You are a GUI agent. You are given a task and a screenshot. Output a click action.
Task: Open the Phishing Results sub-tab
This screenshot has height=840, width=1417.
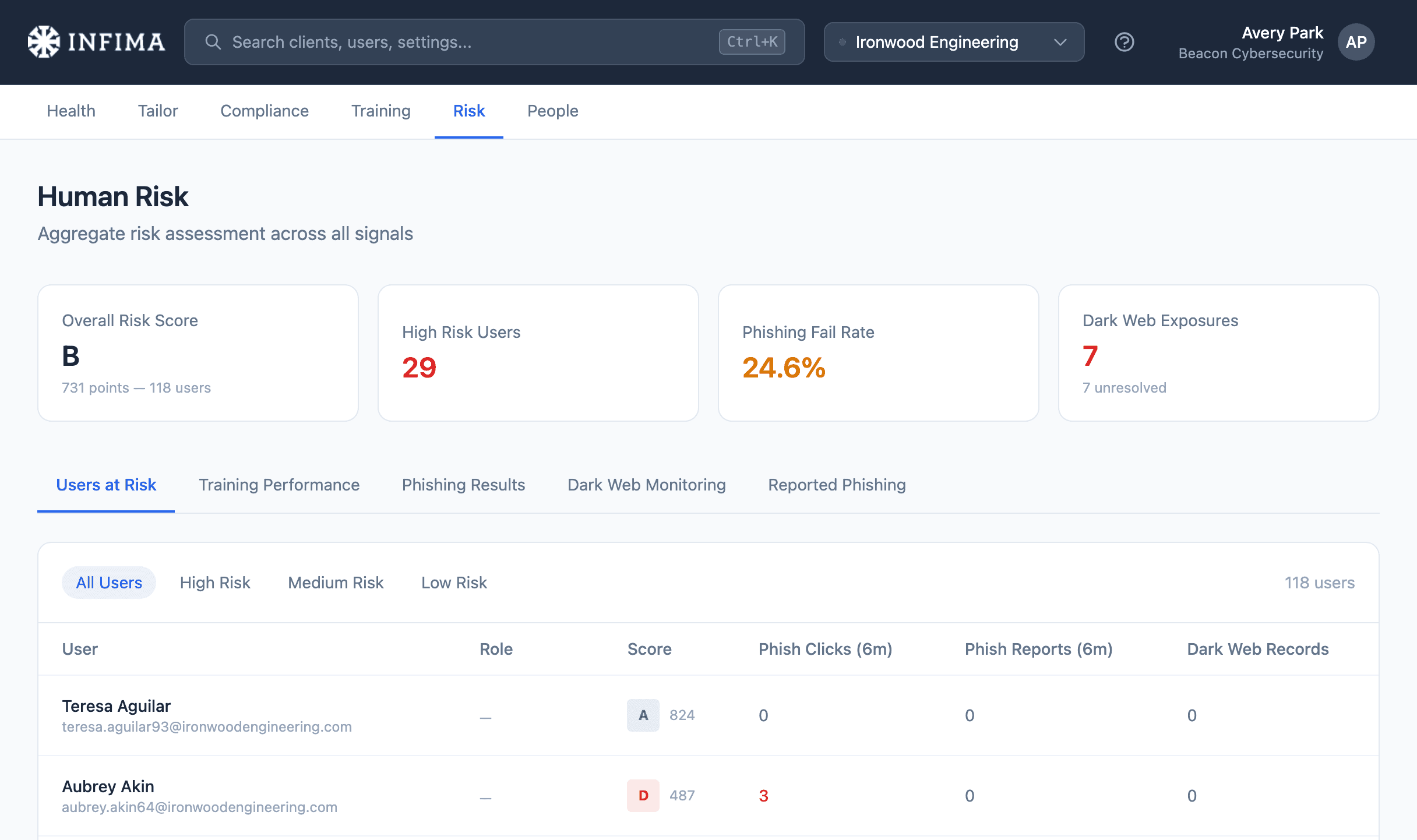click(464, 485)
